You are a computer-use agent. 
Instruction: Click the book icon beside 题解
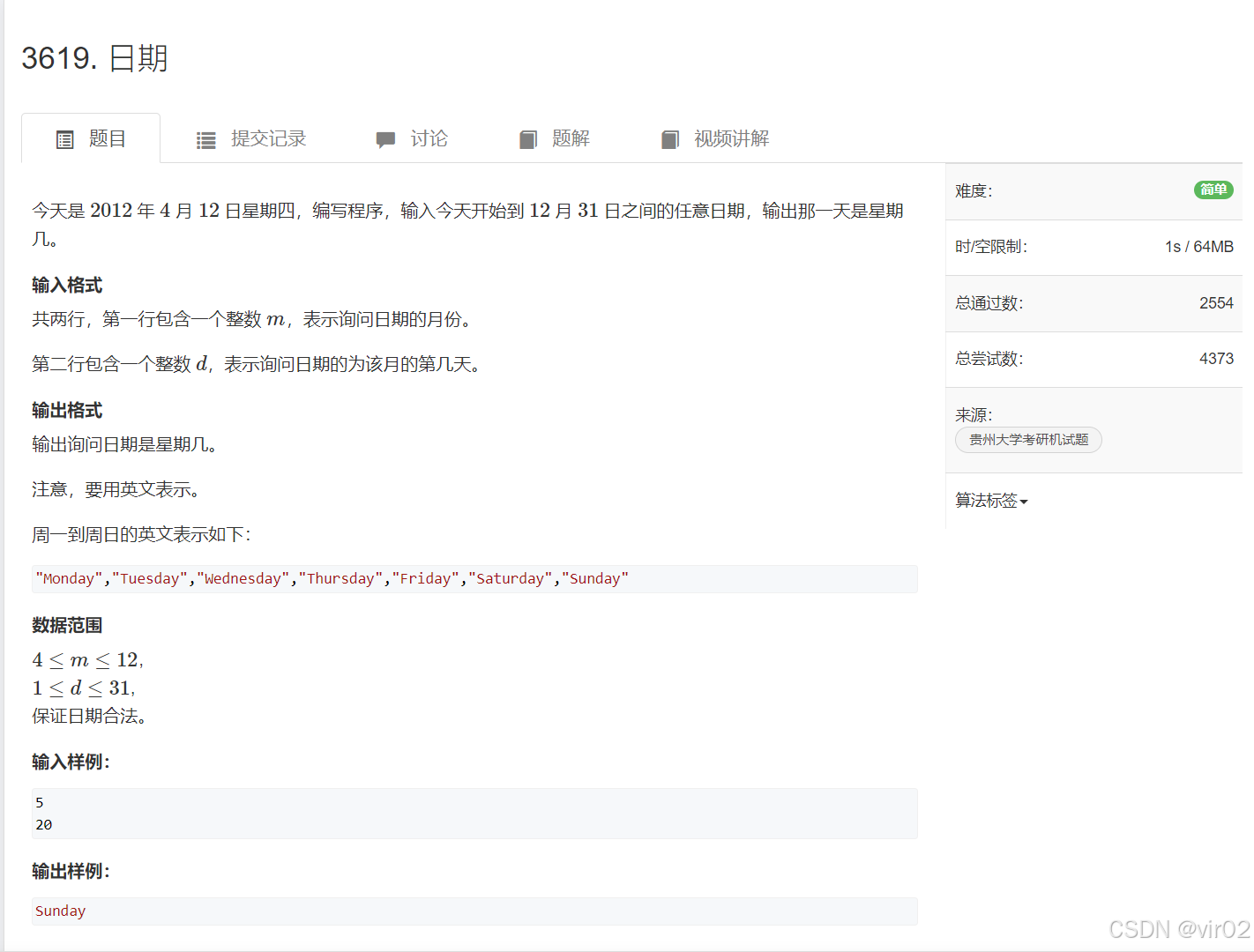point(528,138)
